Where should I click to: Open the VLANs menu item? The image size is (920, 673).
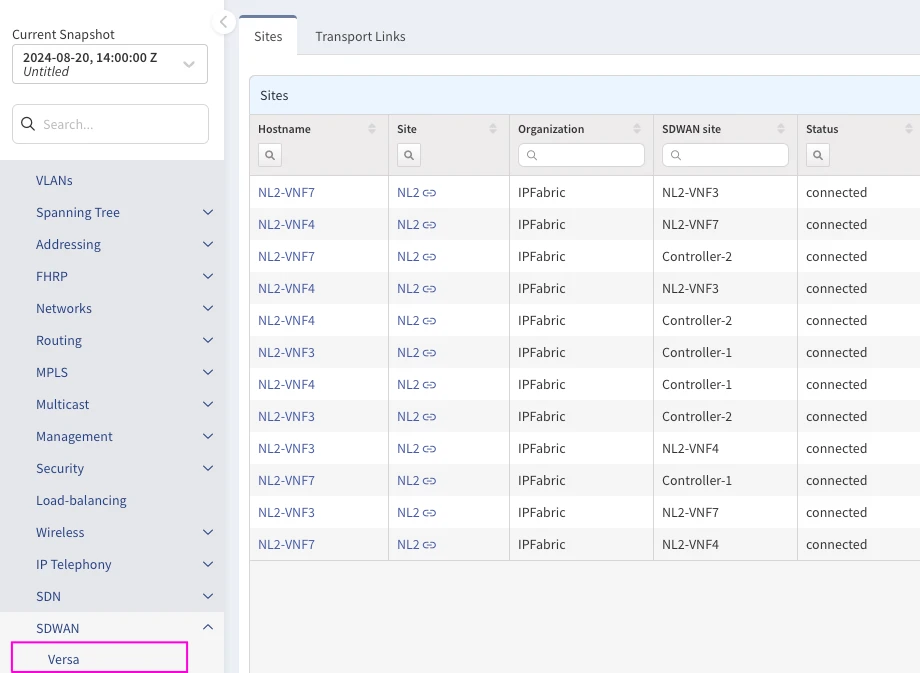click(x=54, y=181)
